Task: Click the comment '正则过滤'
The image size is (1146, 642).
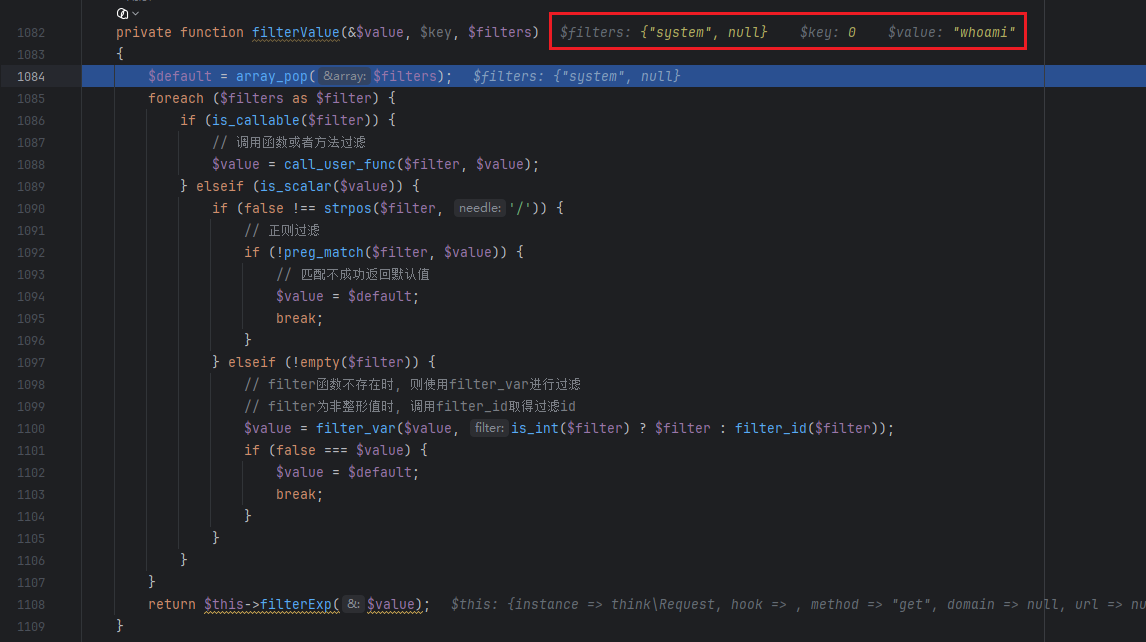Action: coord(281,230)
